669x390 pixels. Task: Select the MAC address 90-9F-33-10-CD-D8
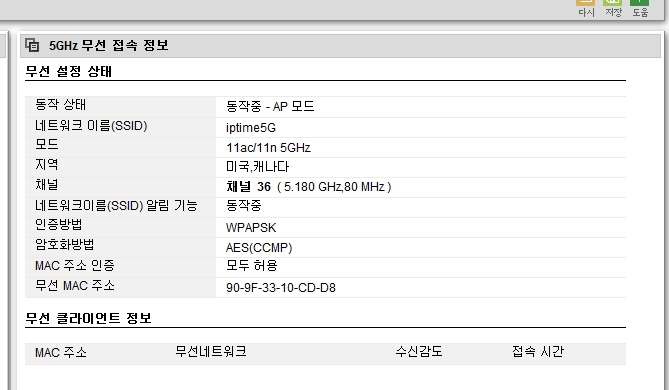[x=281, y=288]
